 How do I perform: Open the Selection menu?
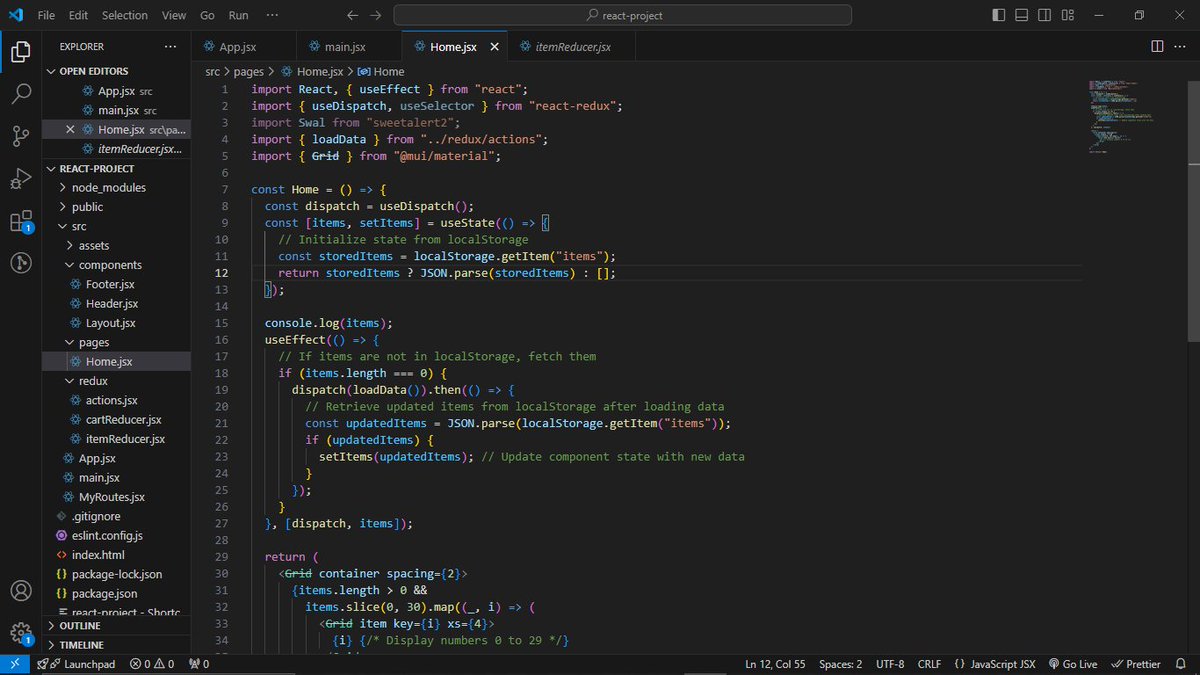pyautogui.click(x=124, y=15)
